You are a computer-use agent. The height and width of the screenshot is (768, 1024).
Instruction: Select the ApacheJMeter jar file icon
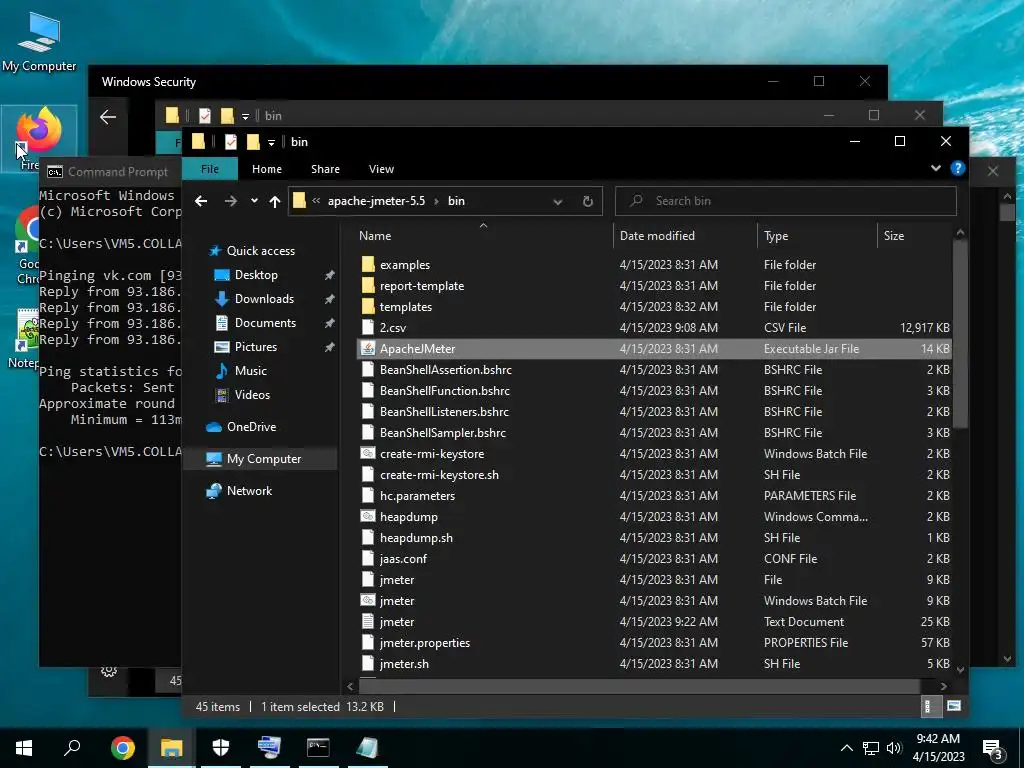coord(368,349)
